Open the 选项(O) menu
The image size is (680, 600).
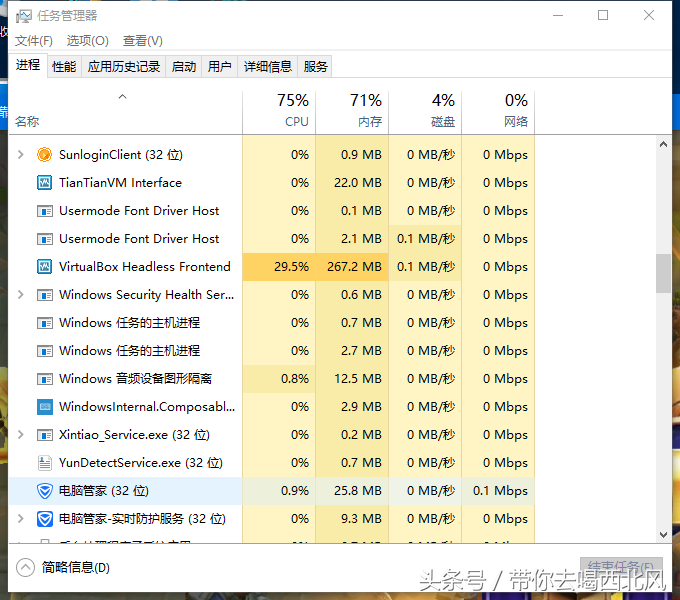(87, 41)
